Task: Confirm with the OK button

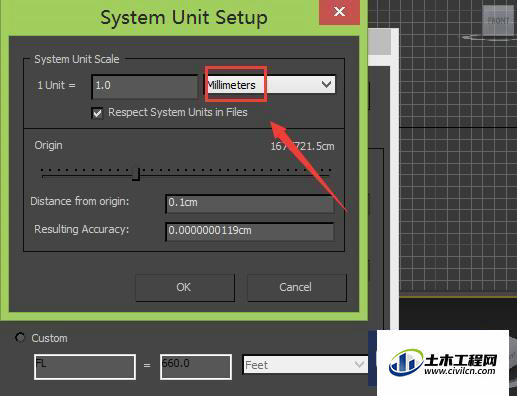Action: 185,287
